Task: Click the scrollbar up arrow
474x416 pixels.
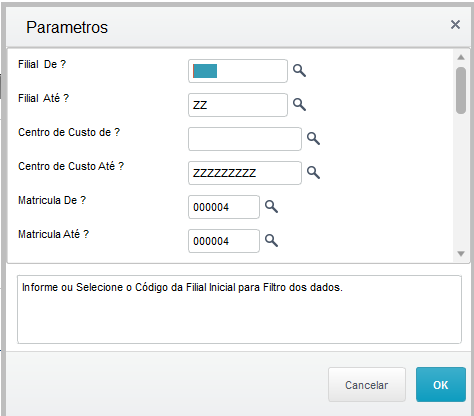Action: click(461, 57)
